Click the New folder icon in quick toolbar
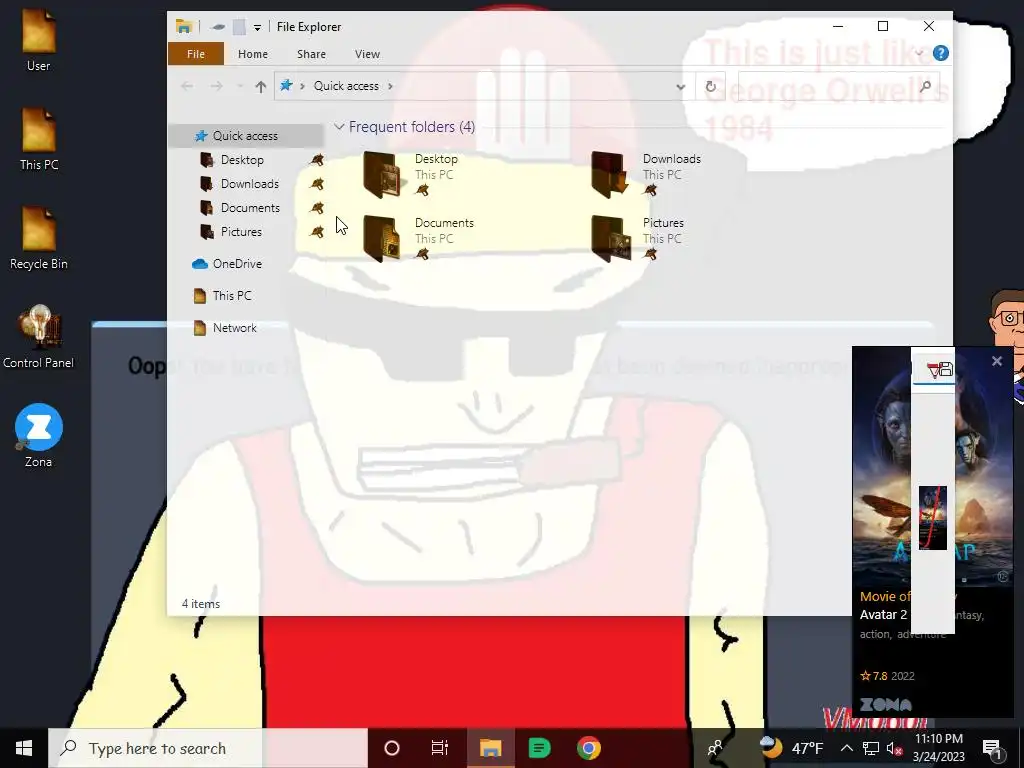1024x768 pixels. [239, 27]
